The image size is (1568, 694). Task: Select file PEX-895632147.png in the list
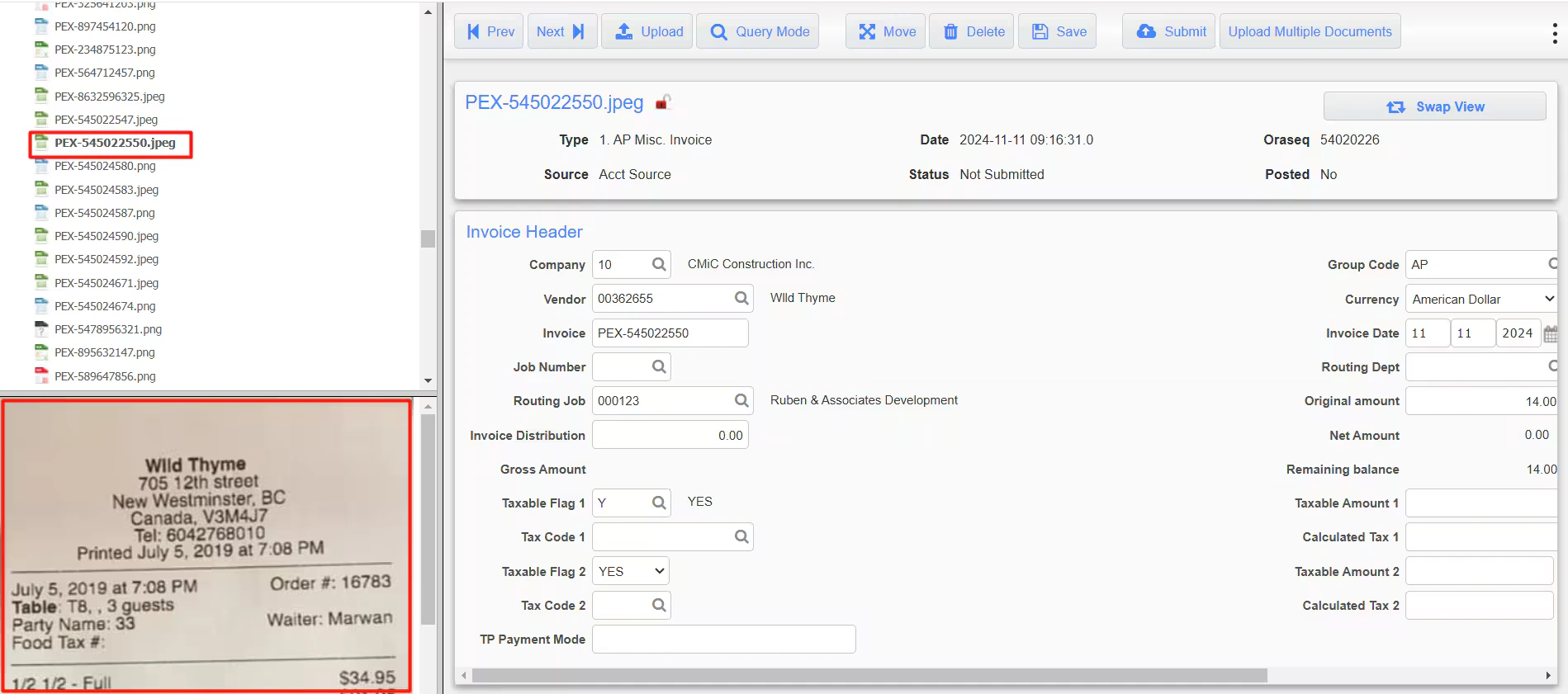click(x=105, y=352)
